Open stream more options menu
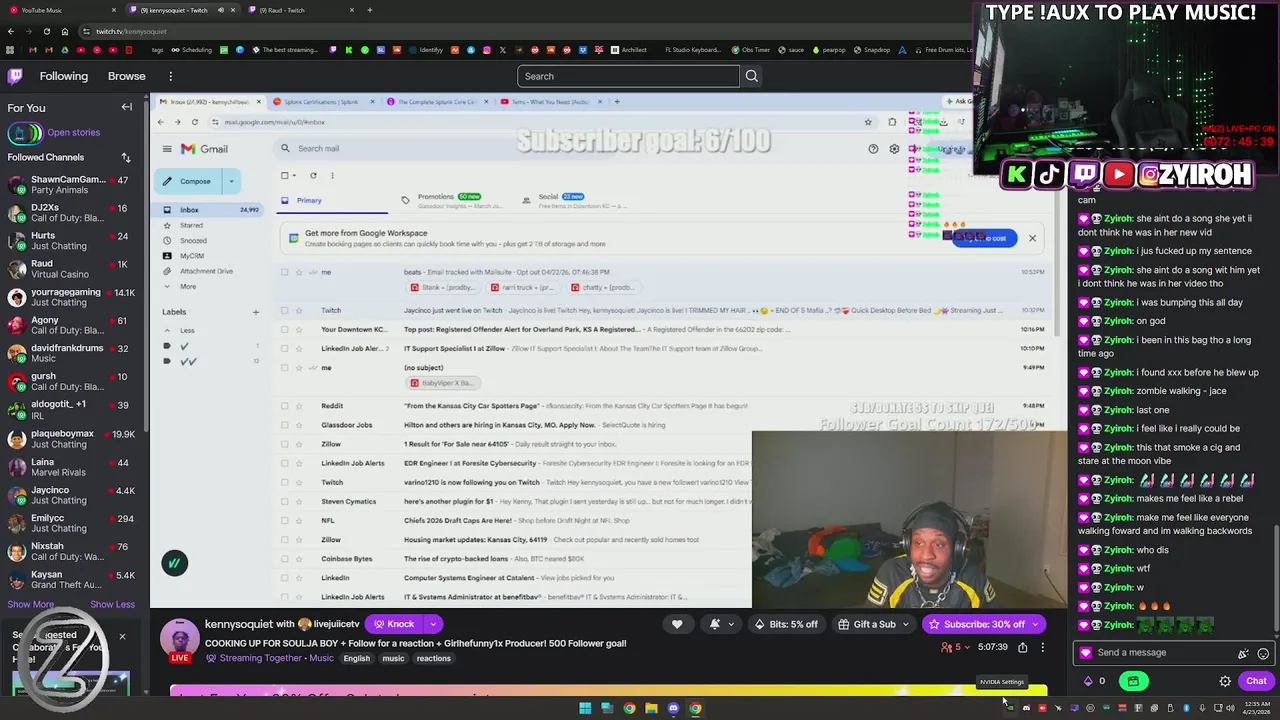This screenshot has width=1280, height=720. click(x=1042, y=647)
